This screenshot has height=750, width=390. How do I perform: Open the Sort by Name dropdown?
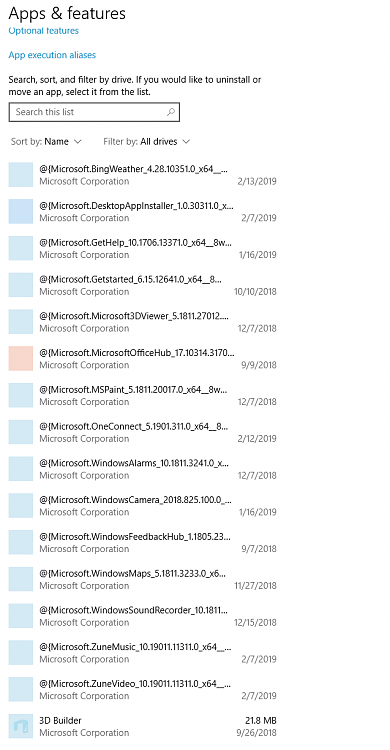coord(46,142)
